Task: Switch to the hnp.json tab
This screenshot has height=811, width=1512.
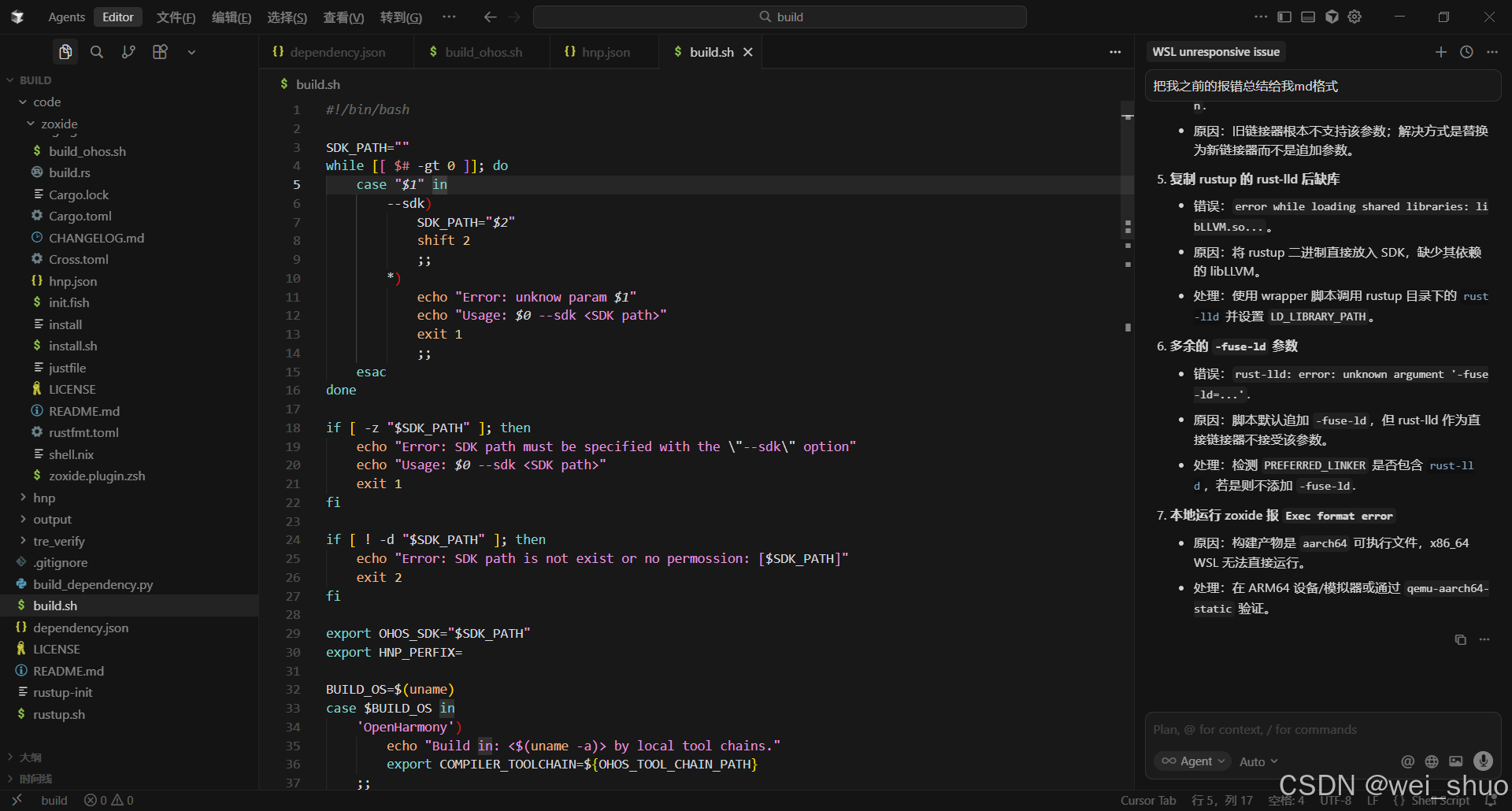Action: (603, 52)
